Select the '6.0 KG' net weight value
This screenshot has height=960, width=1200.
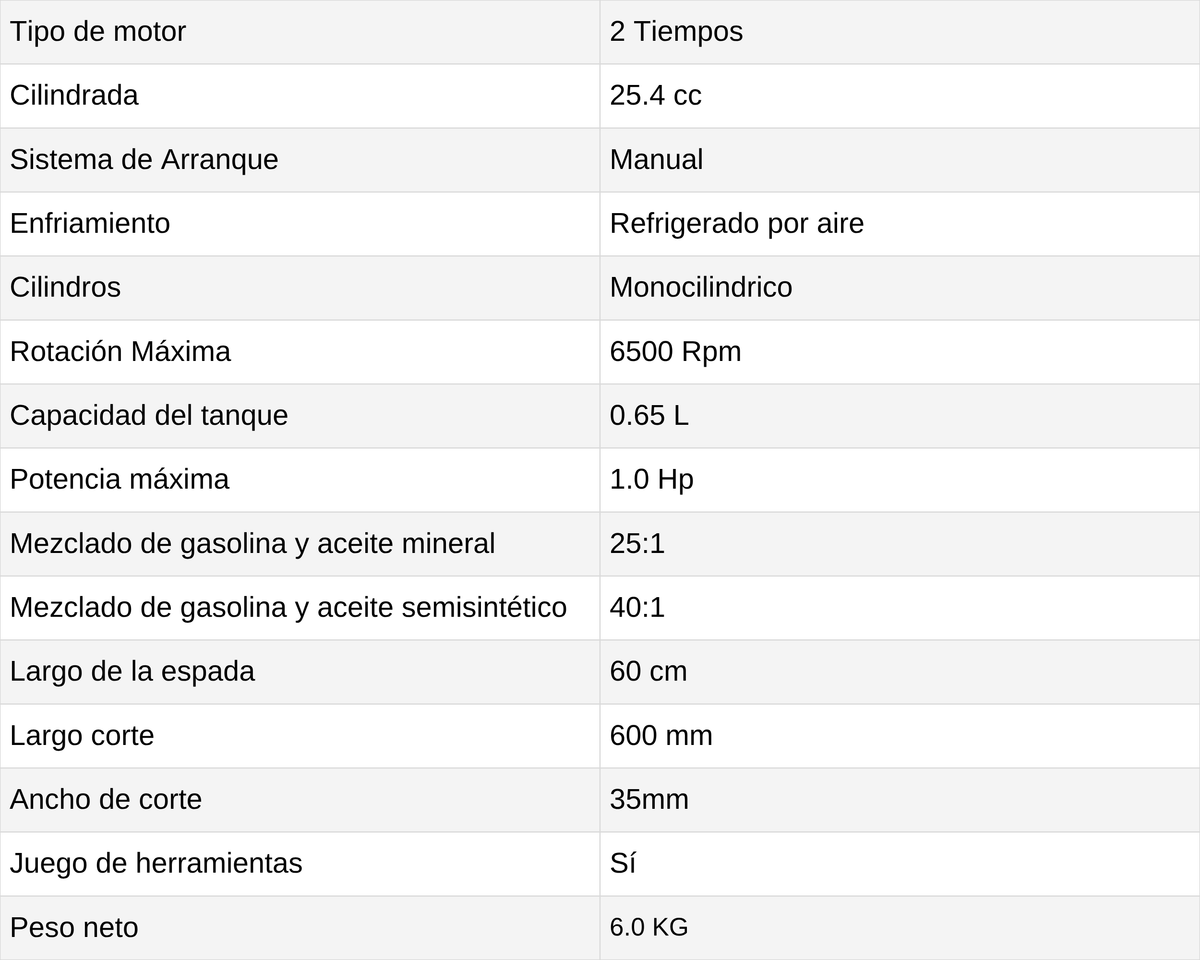click(x=649, y=928)
